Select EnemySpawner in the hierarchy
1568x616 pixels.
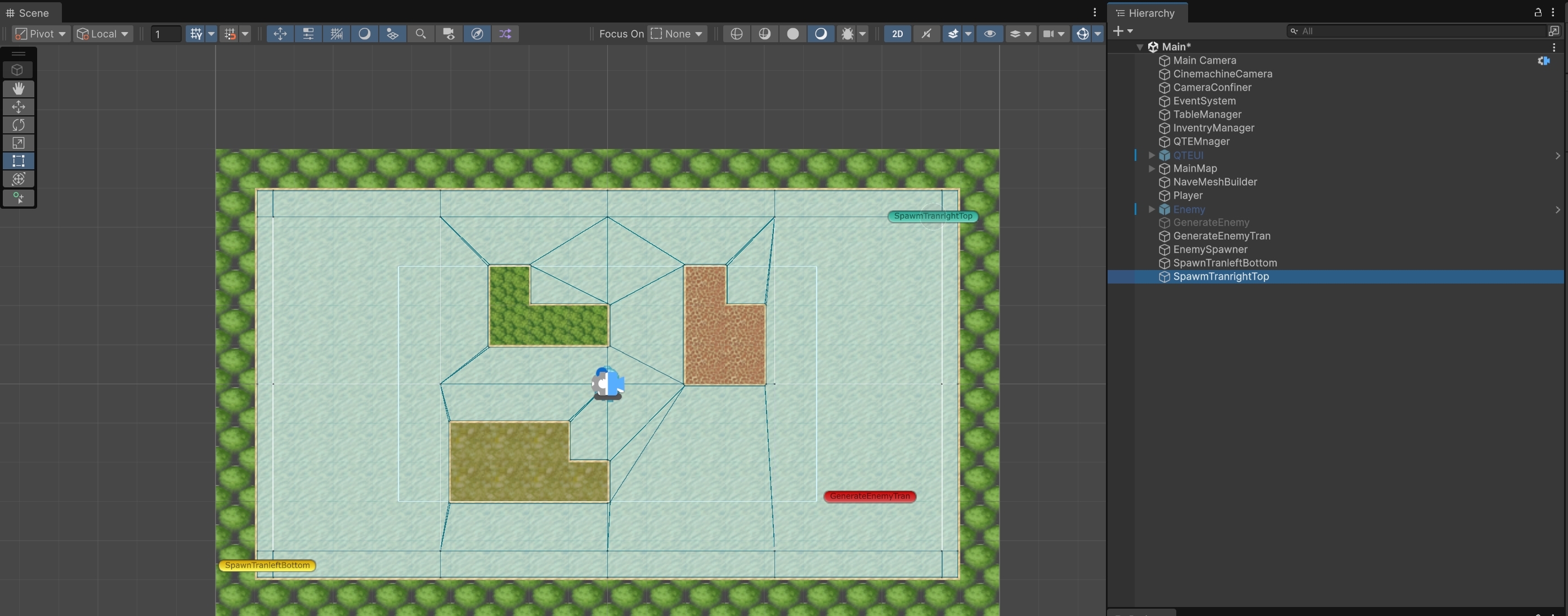[x=1210, y=250]
